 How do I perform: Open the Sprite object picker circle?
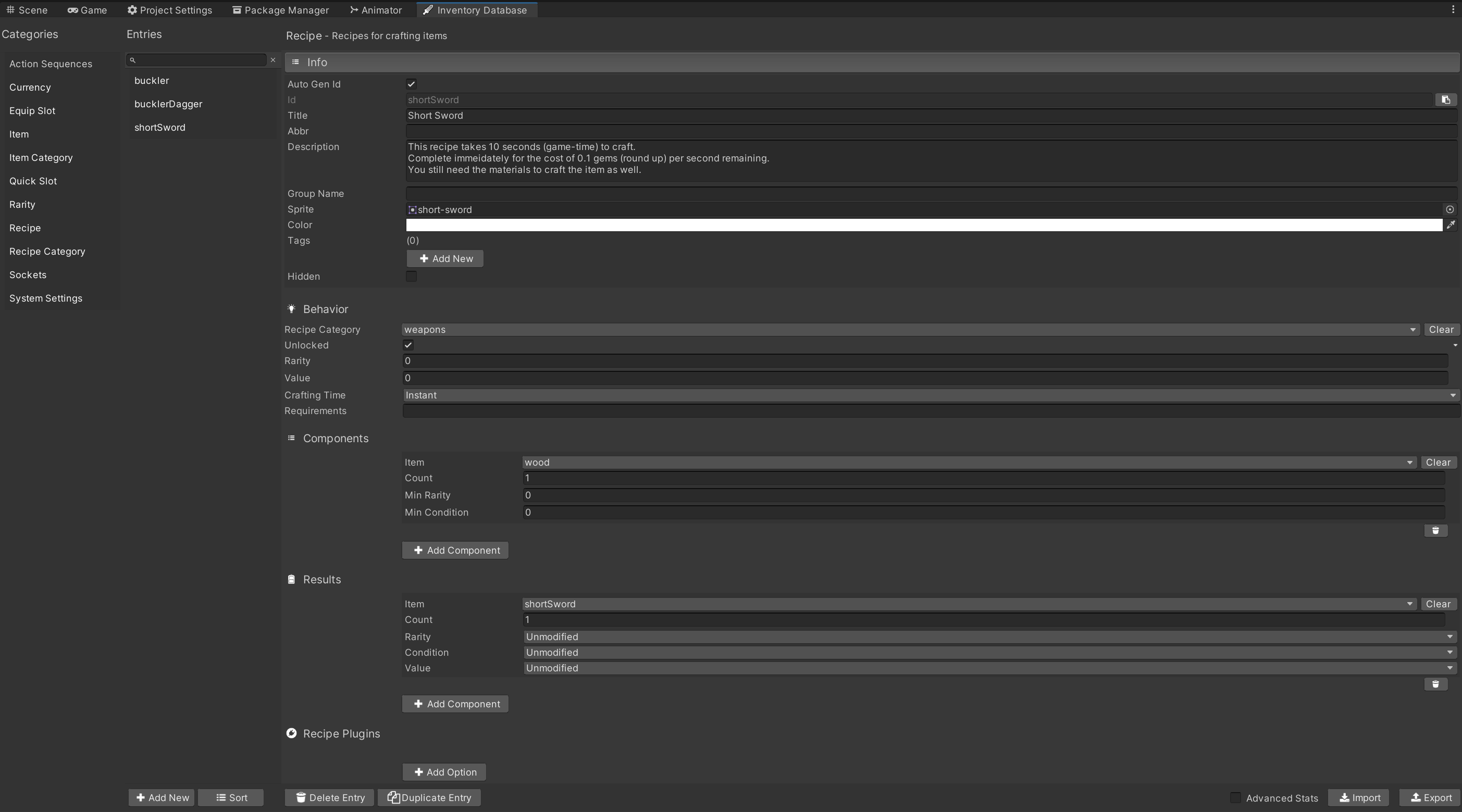pyautogui.click(x=1449, y=209)
